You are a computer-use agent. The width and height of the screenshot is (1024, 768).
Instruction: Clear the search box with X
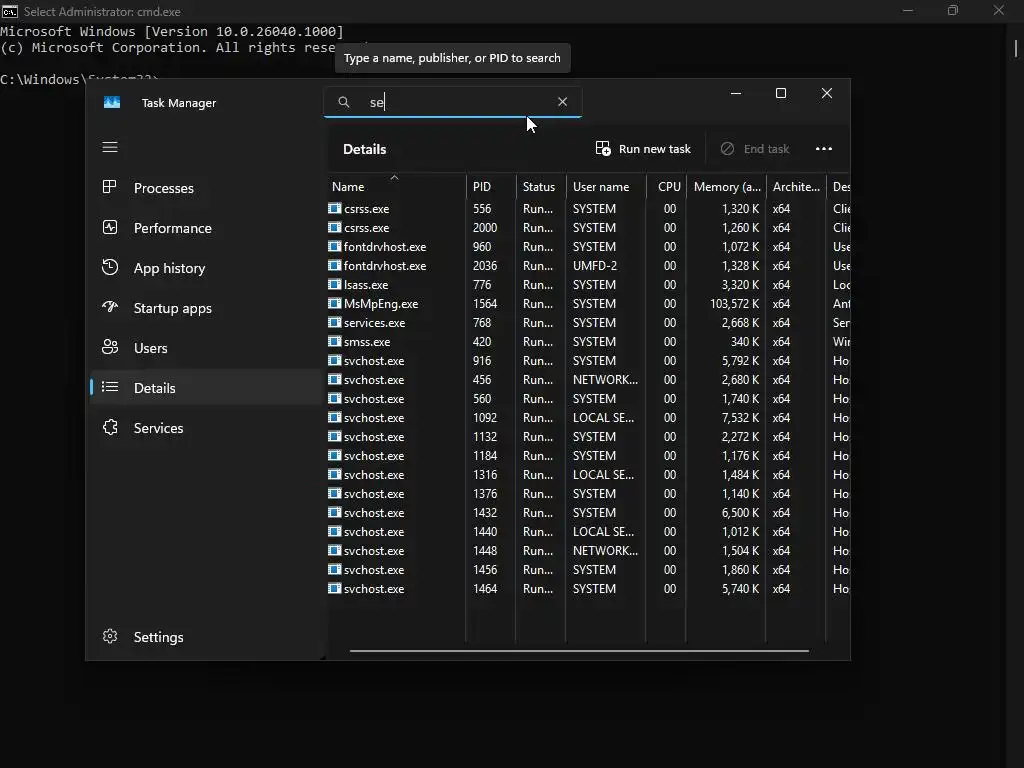coord(562,102)
